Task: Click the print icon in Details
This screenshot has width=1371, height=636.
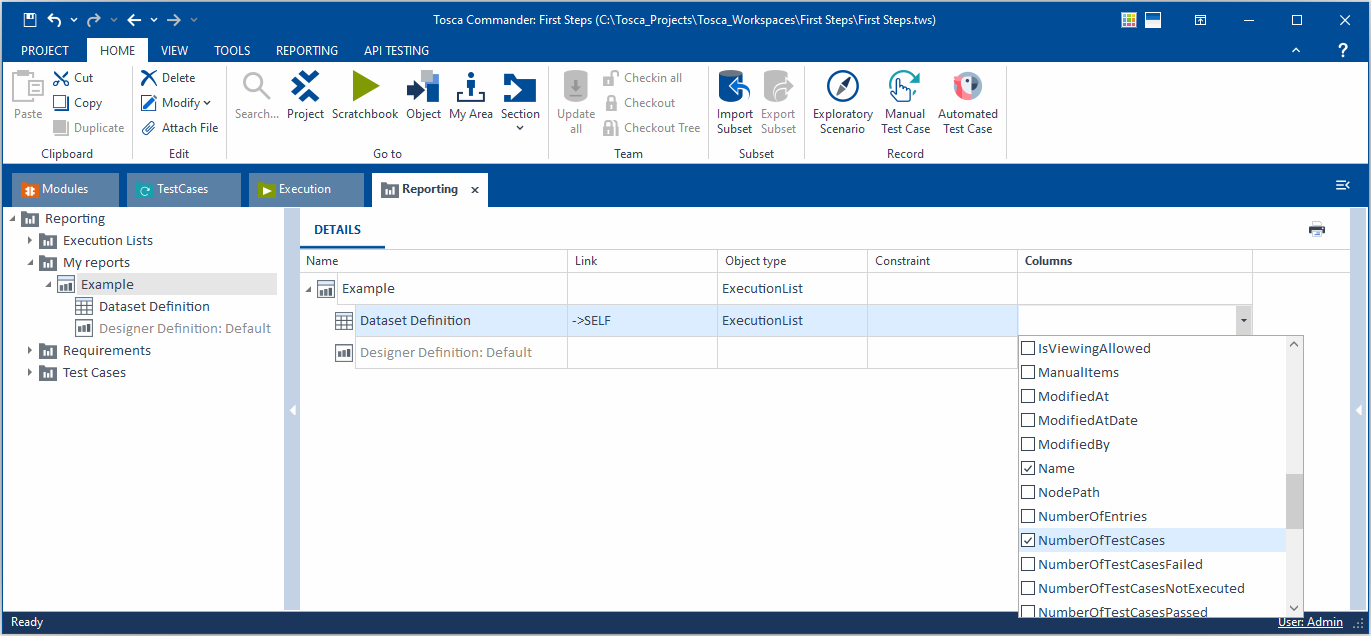Action: click(1316, 229)
